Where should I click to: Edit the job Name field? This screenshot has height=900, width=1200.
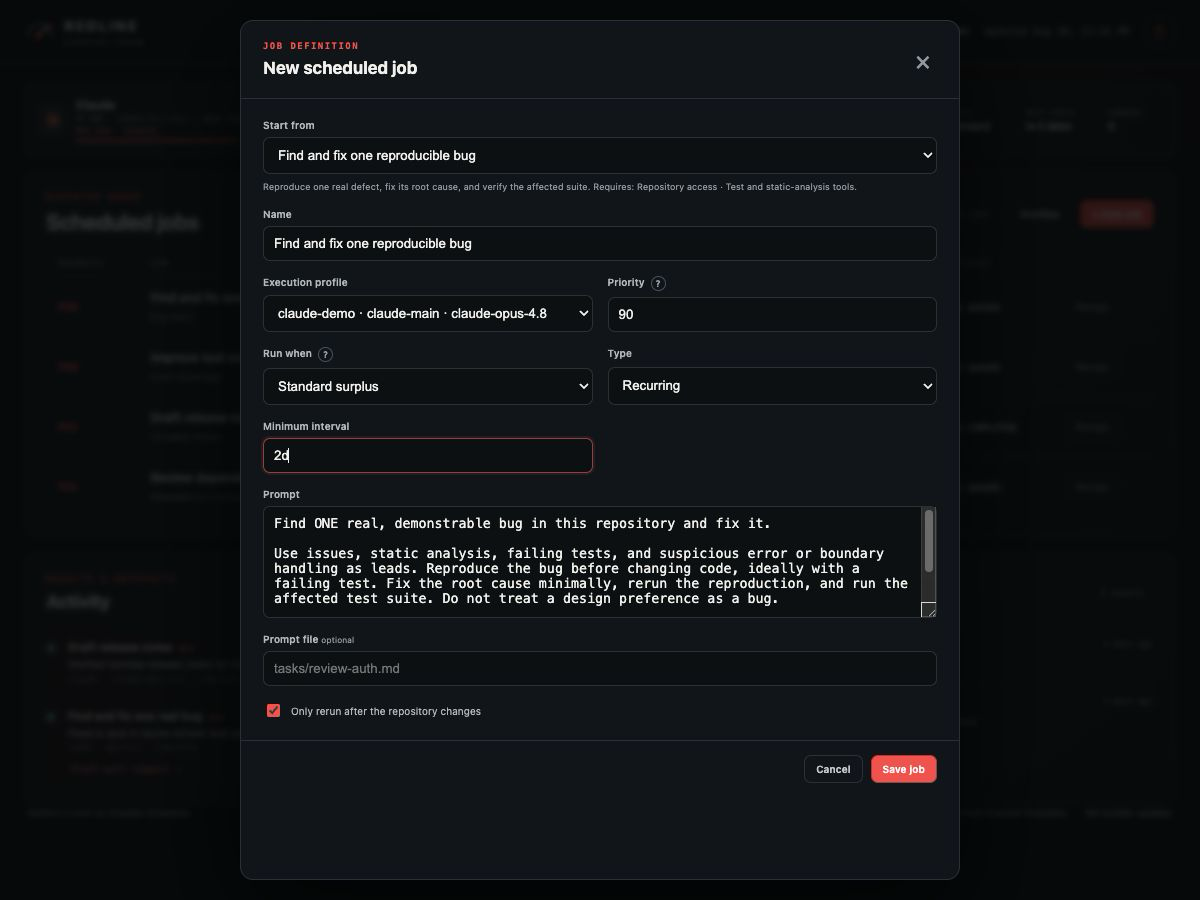pyautogui.click(x=600, y=243)
